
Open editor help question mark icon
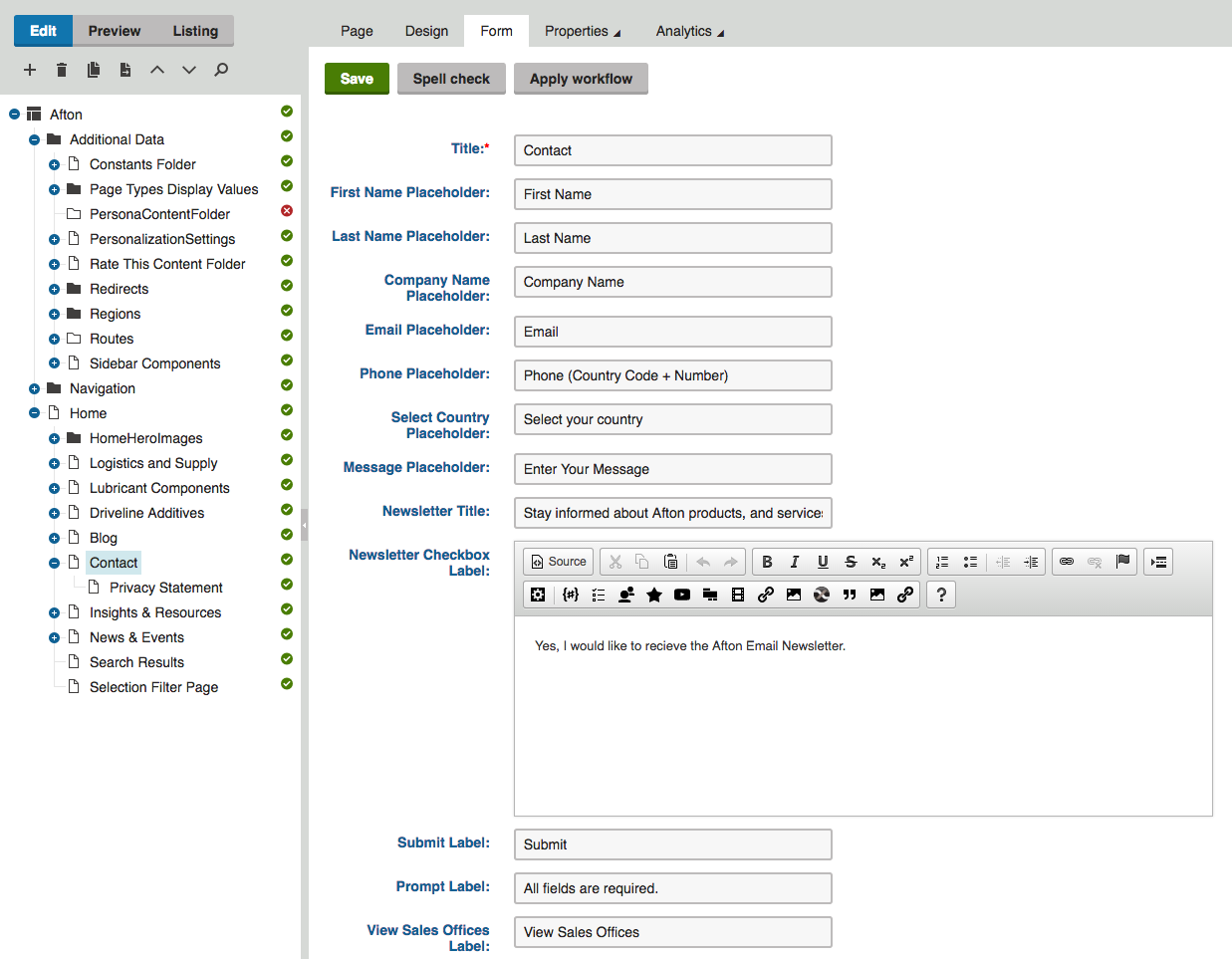point(941,595)
